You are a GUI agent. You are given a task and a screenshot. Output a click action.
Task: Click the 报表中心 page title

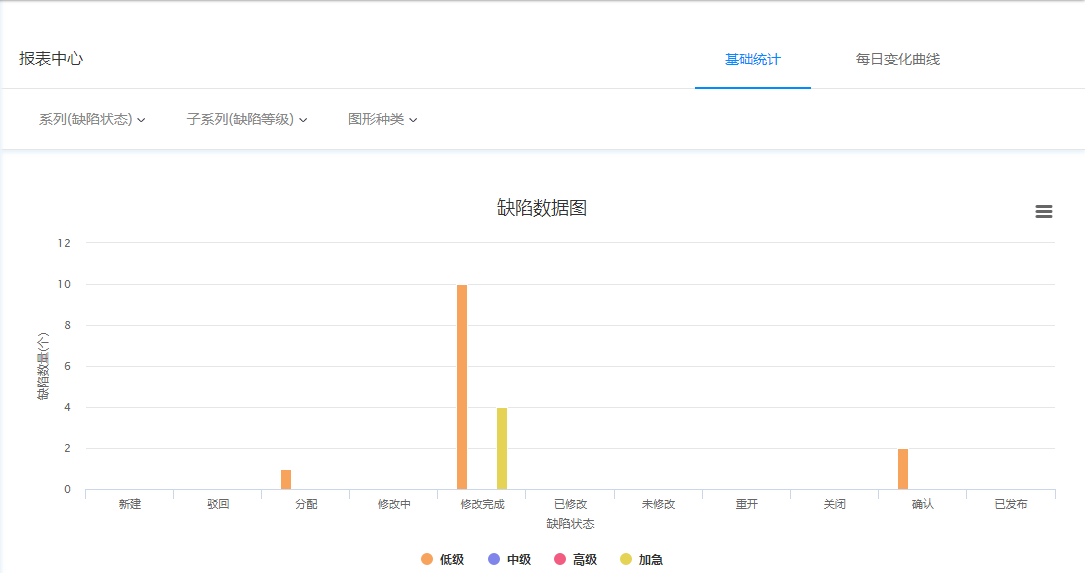tap(51, 59)
